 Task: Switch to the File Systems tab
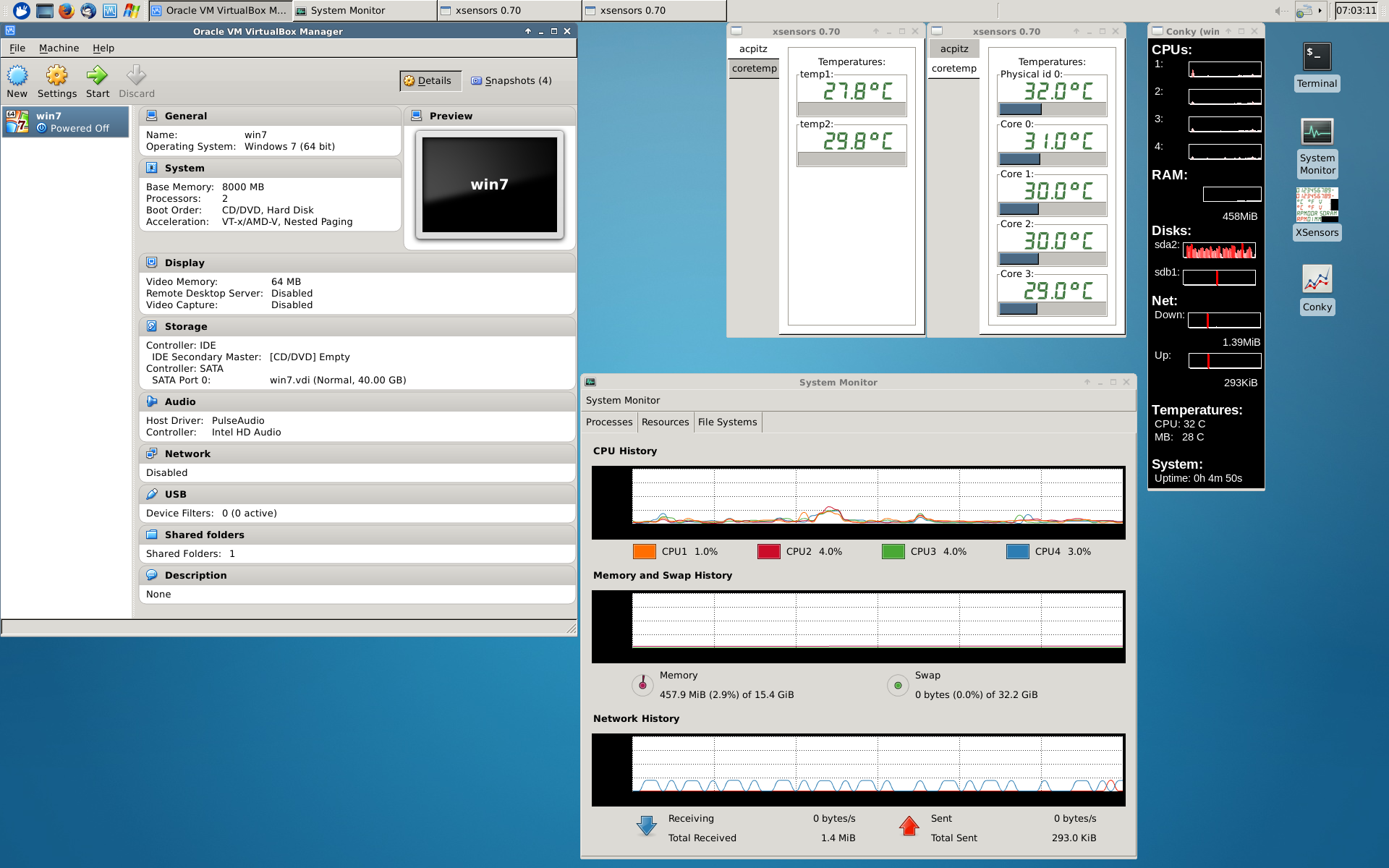tap(727, 422)
